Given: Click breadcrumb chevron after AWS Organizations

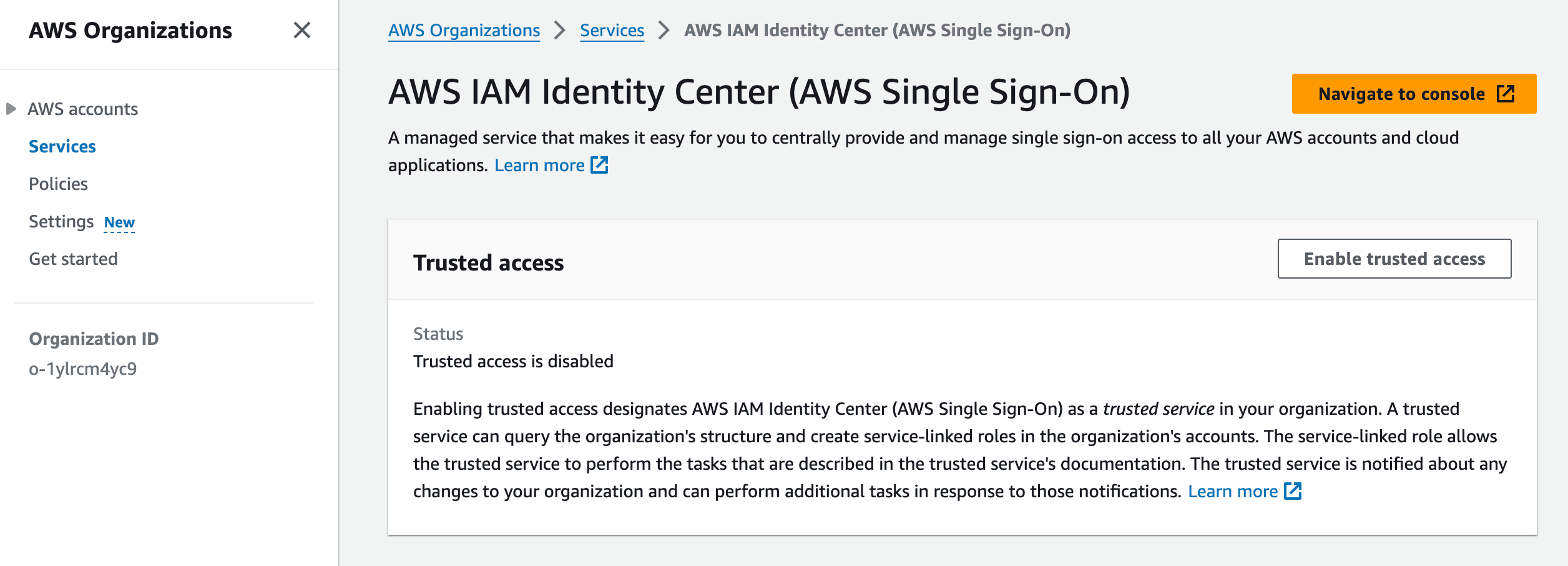Looking at the screenshot, I should tap(560, 30).
